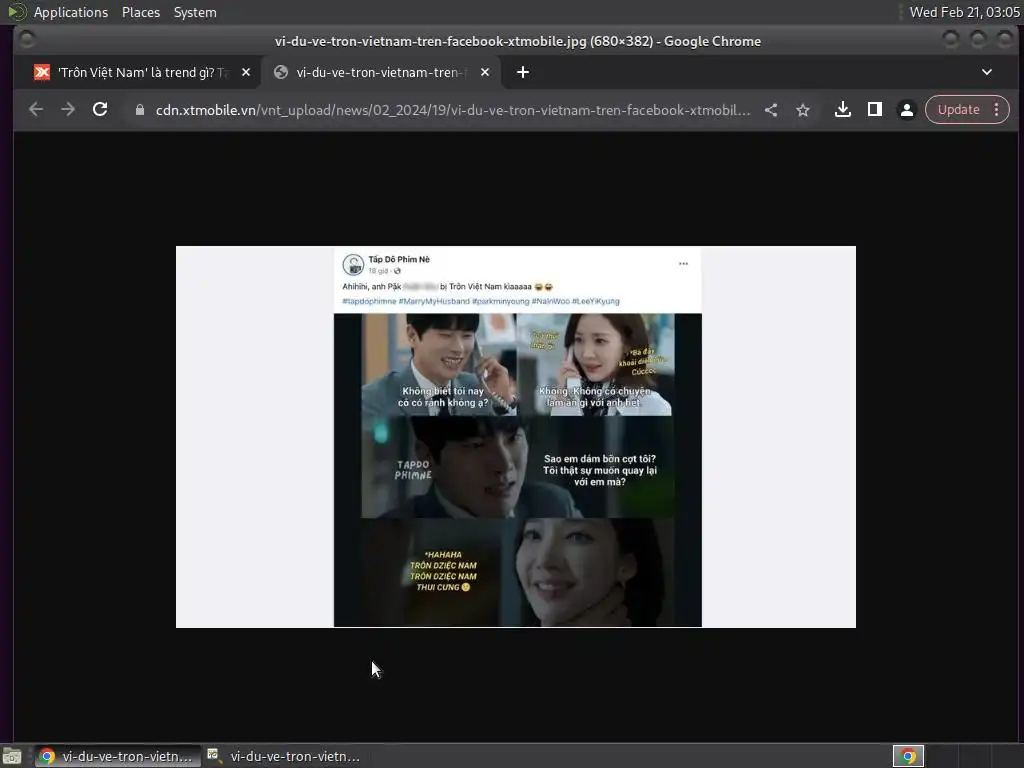This screenshot has height=768, width=1024.
Task: Open the side panel icon
Action: coord(875,110)
